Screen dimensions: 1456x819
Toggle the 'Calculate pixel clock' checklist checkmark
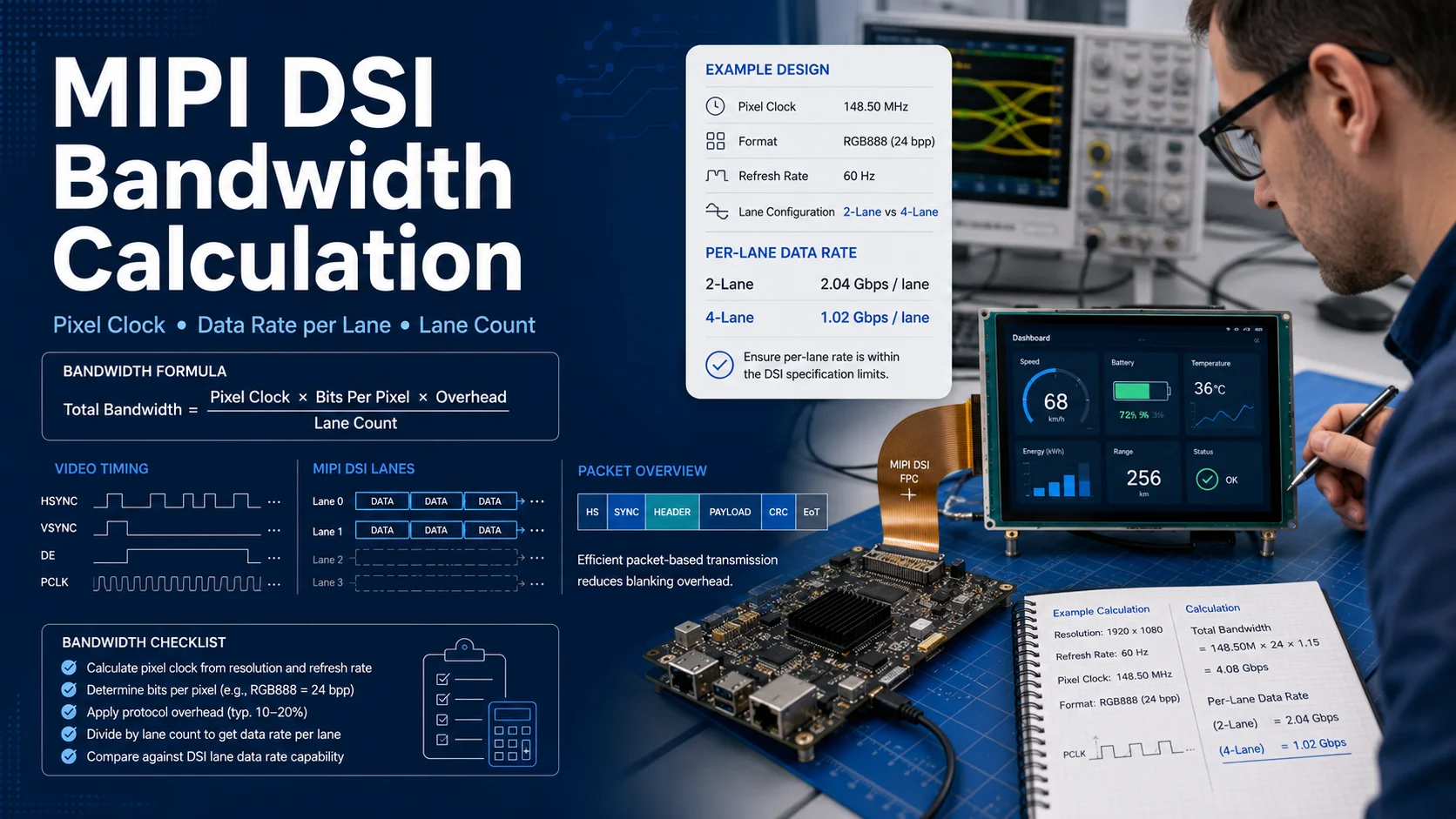pyautogui.click(x=69, y=668)
